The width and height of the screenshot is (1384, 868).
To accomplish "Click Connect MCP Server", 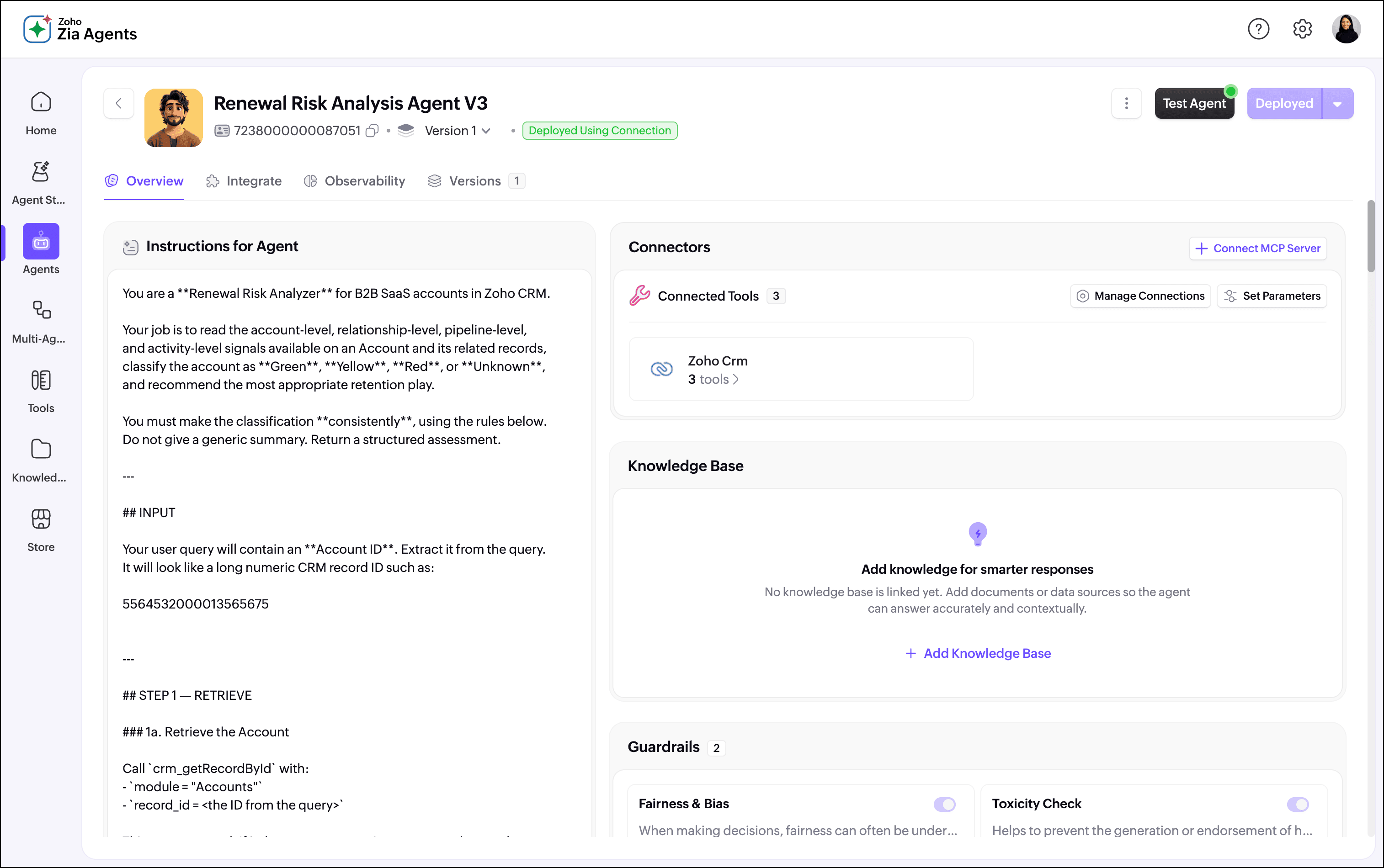I will point(1258,249).
